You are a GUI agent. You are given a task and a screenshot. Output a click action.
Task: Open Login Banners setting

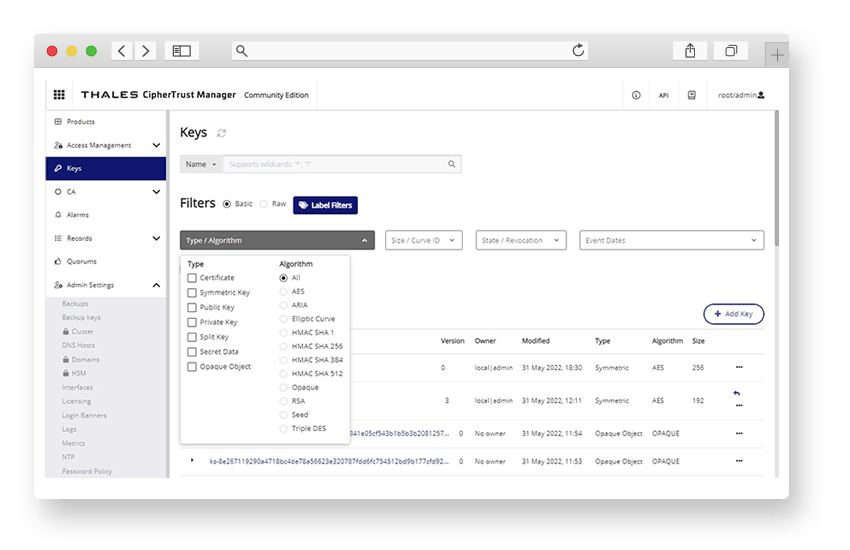coord(84,416)
